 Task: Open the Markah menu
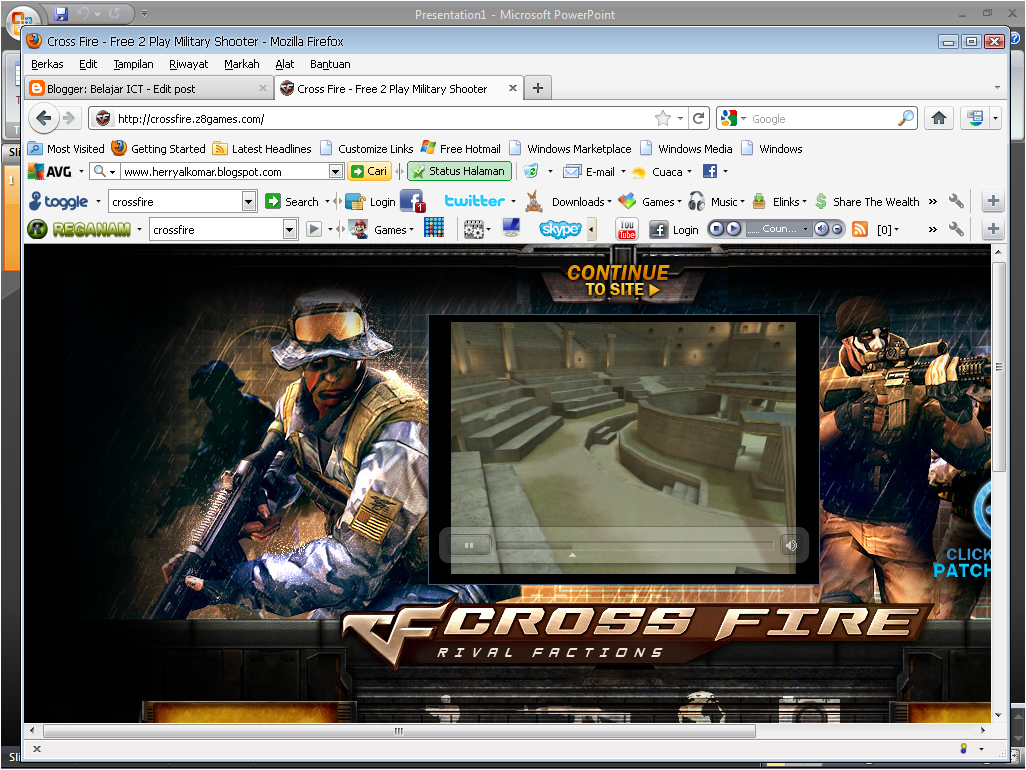pos(241,63)
